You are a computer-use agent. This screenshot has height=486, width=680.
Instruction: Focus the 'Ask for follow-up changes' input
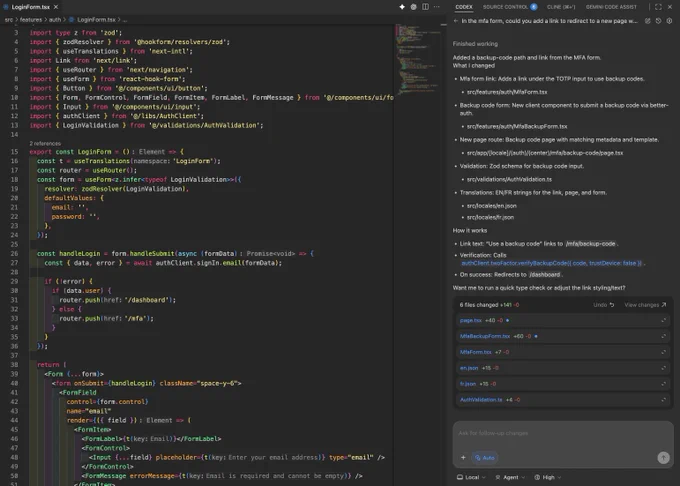click(x=562, y=433)
